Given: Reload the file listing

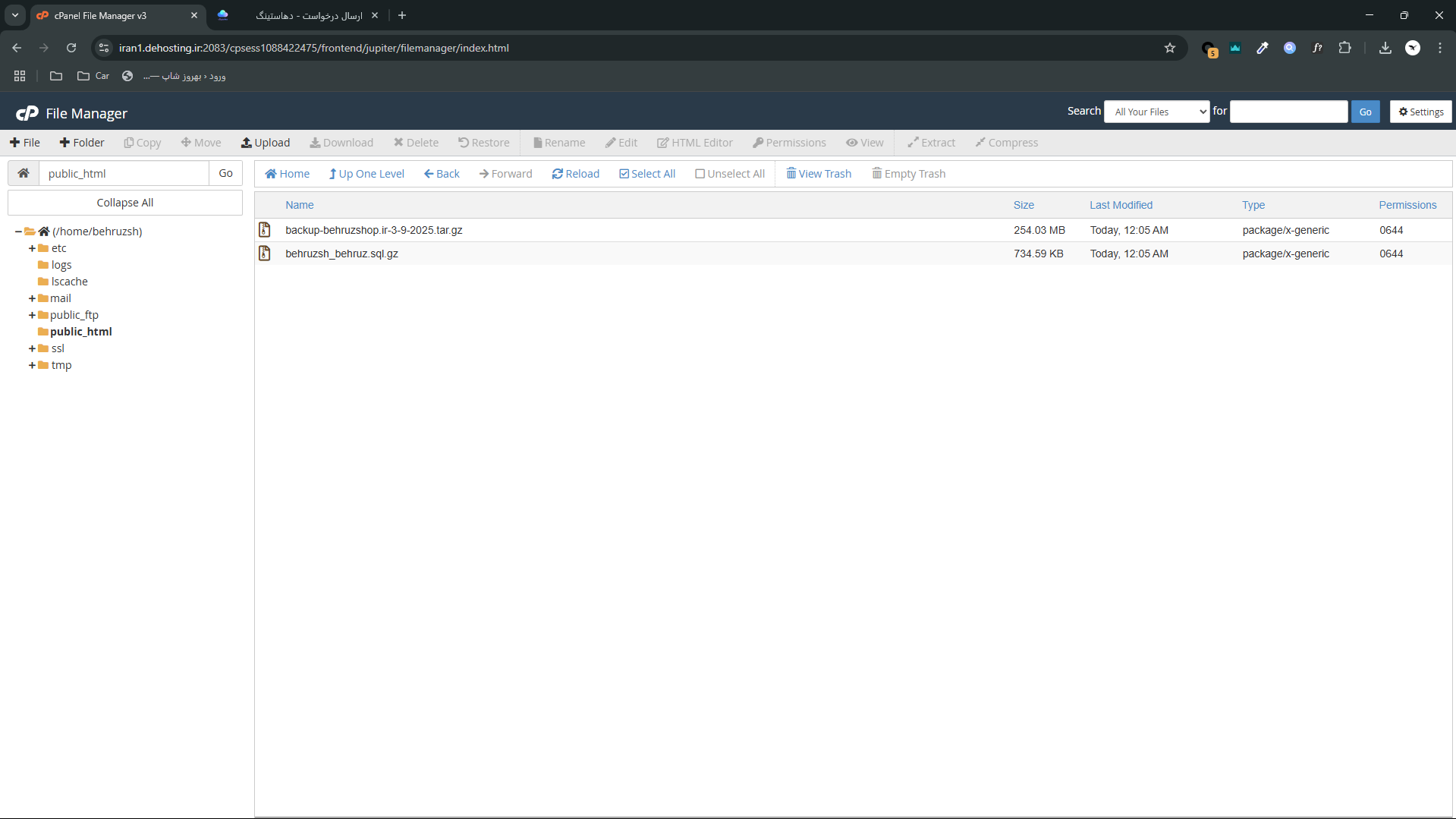Looking at the screenshot, I should point(575,174).
